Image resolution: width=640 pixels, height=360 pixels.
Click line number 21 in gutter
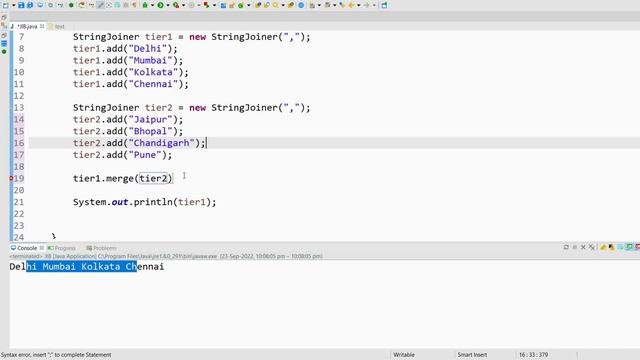point(19,202)
